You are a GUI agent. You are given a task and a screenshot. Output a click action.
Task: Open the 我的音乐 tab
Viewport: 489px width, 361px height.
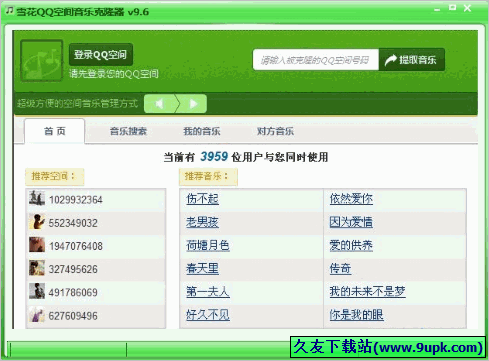(x=202, y=131)
